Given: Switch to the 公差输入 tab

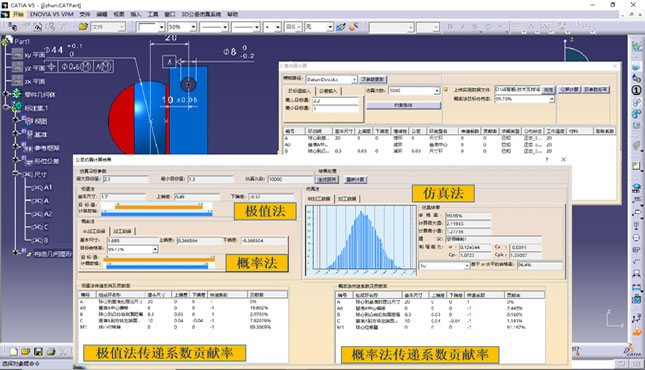Looking at the screenshot, I should [x=328, y=91].
